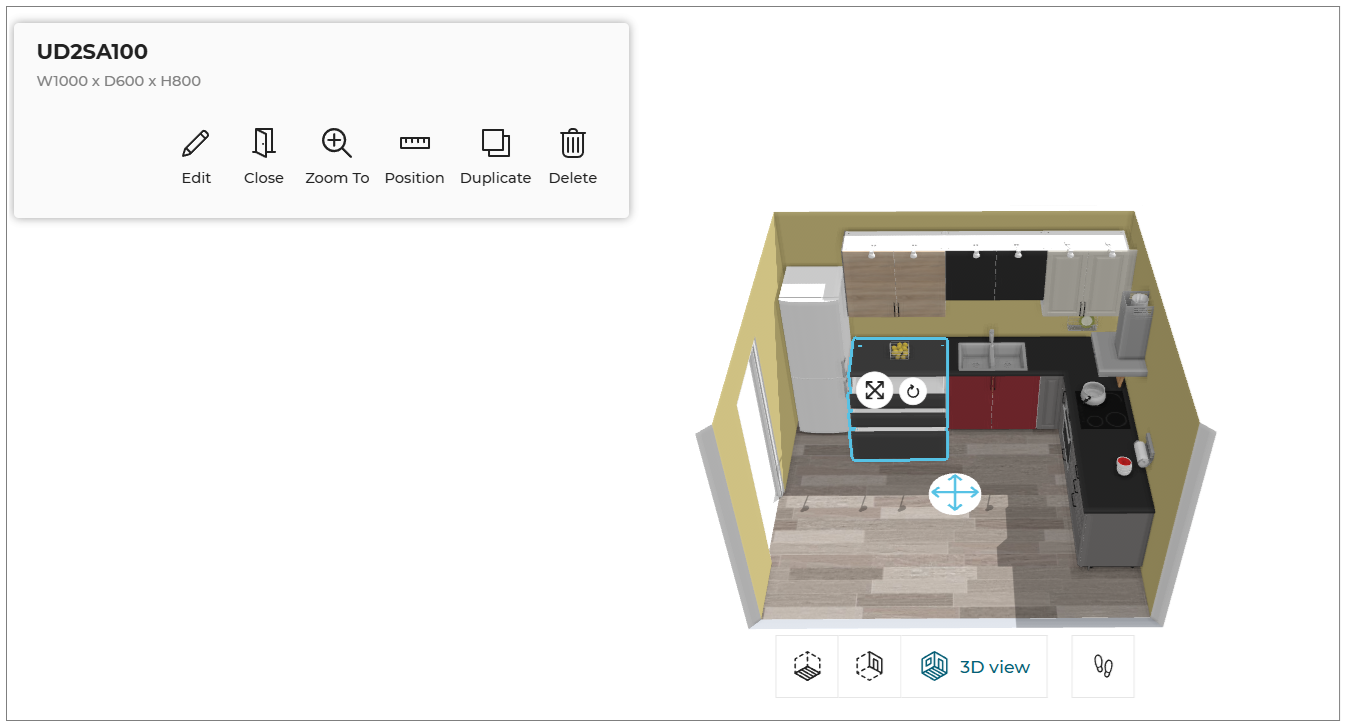
Task: Select the red base cabinet under sink
Action: 992,402
